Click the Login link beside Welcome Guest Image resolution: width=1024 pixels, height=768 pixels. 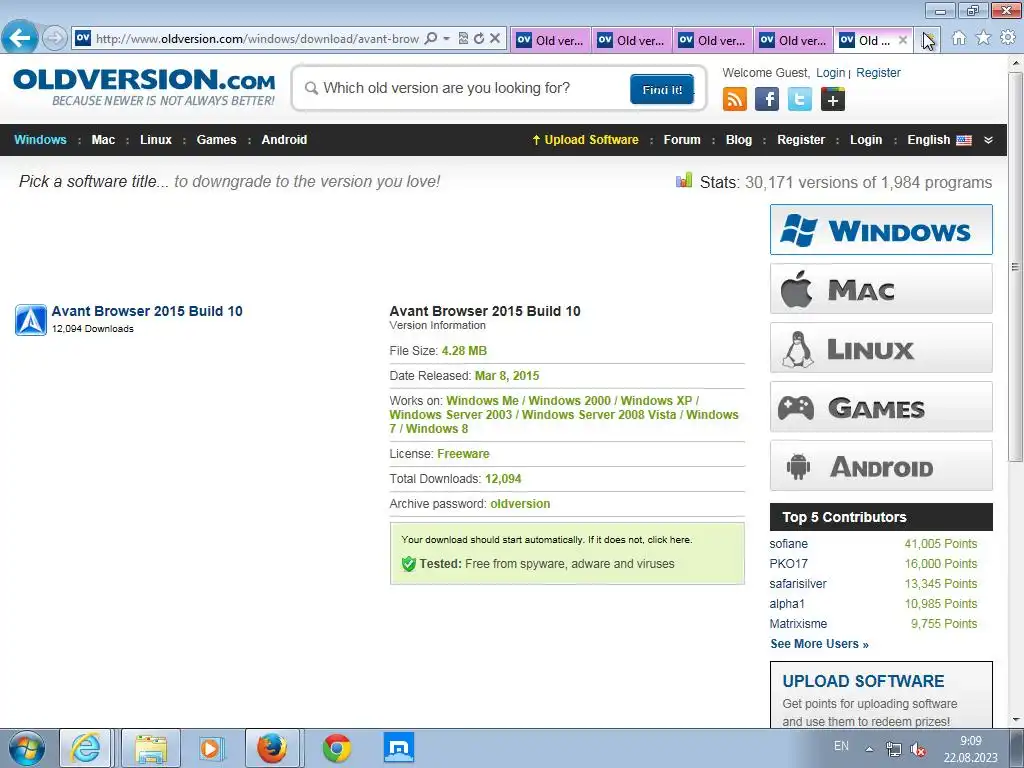pyautogui.click(x=831, y=72)
